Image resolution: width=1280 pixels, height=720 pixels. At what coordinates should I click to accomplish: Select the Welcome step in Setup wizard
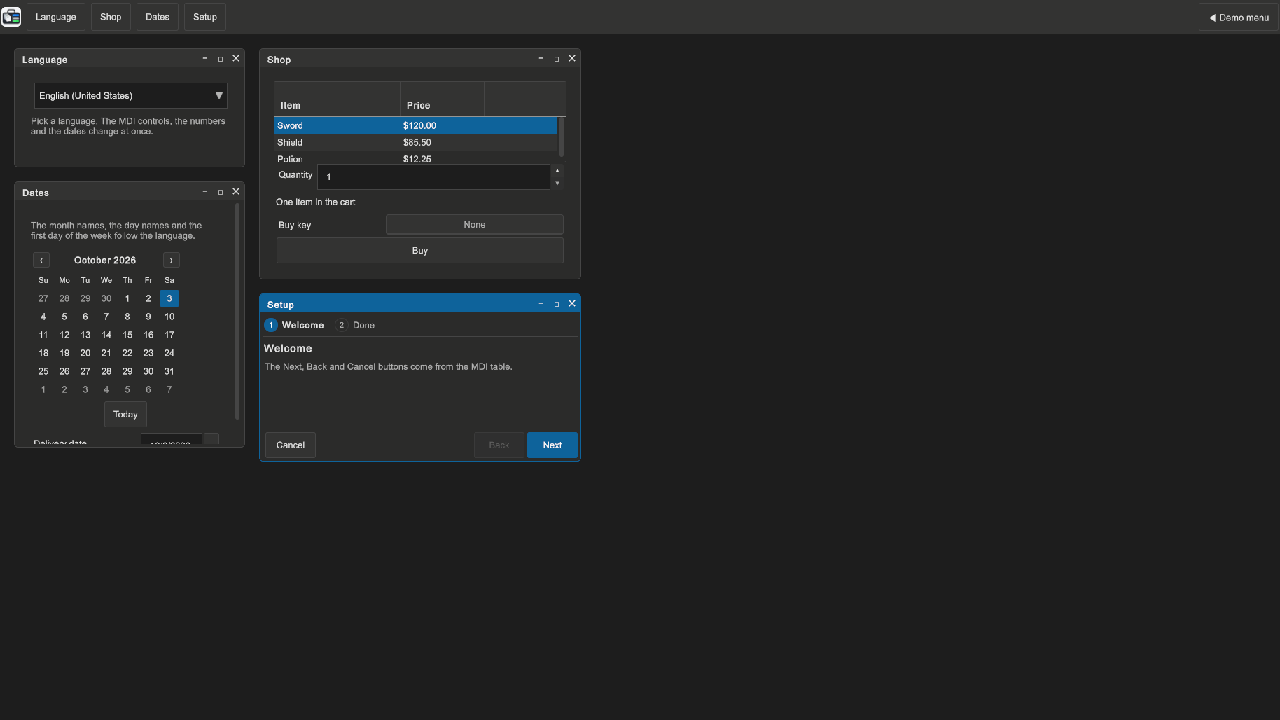pos(294,325)
